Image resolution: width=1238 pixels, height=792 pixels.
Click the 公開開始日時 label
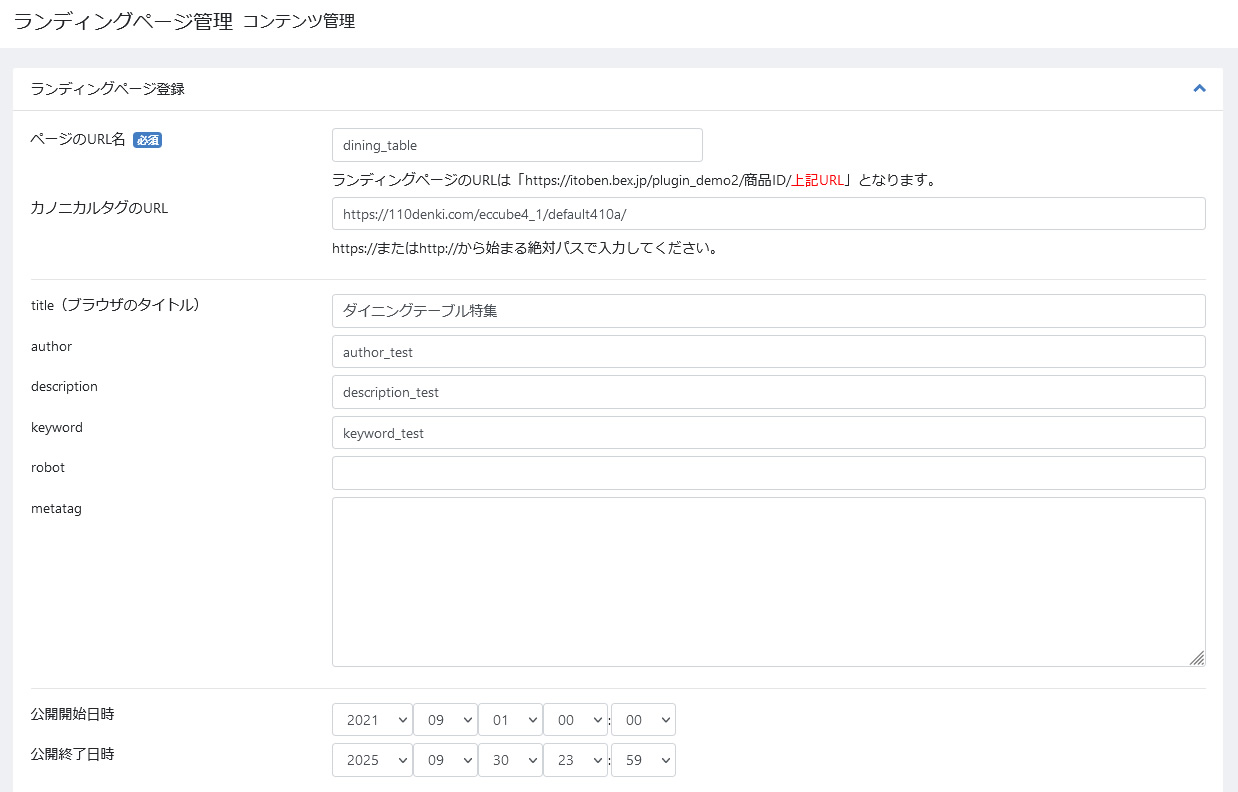tap(72, 714)
